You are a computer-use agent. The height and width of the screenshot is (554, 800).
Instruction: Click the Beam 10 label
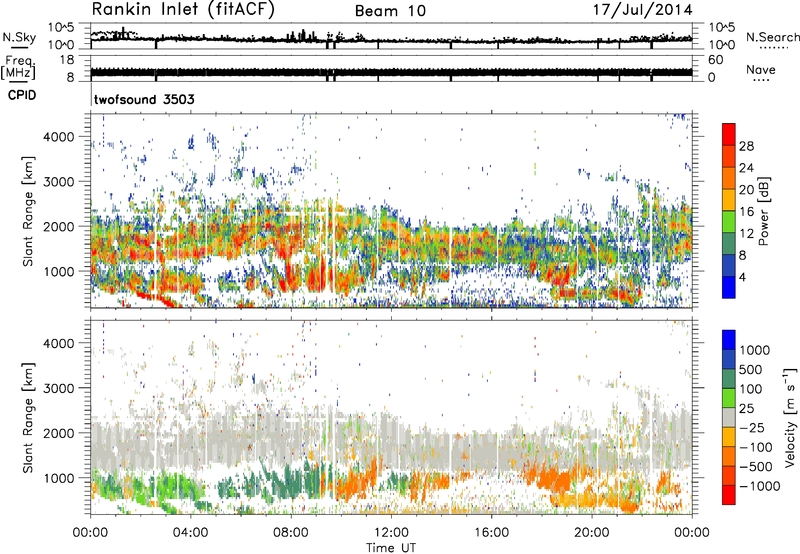click(390, 11)
